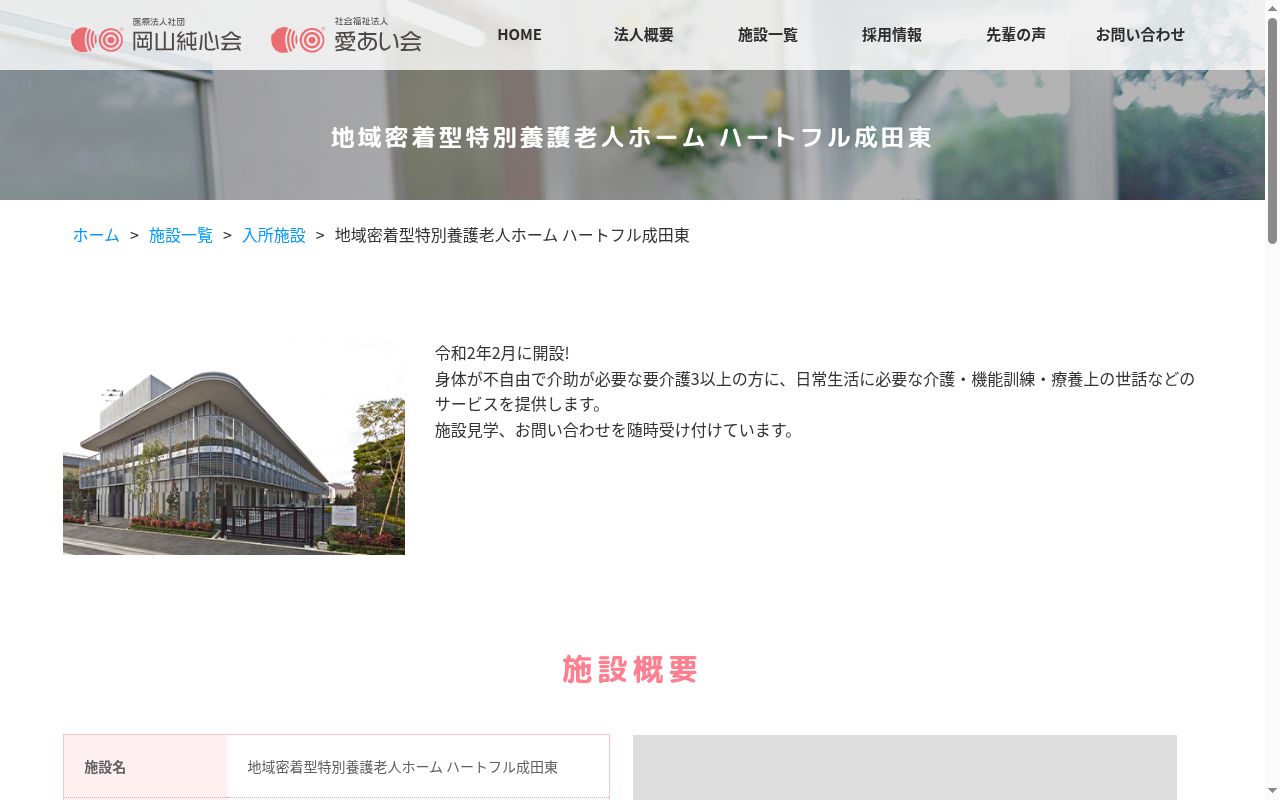1280x800 pixels.
Task: Click current breadcrumb 地域密着型特別養護老人ホーム text
Action: pos(512,235)
